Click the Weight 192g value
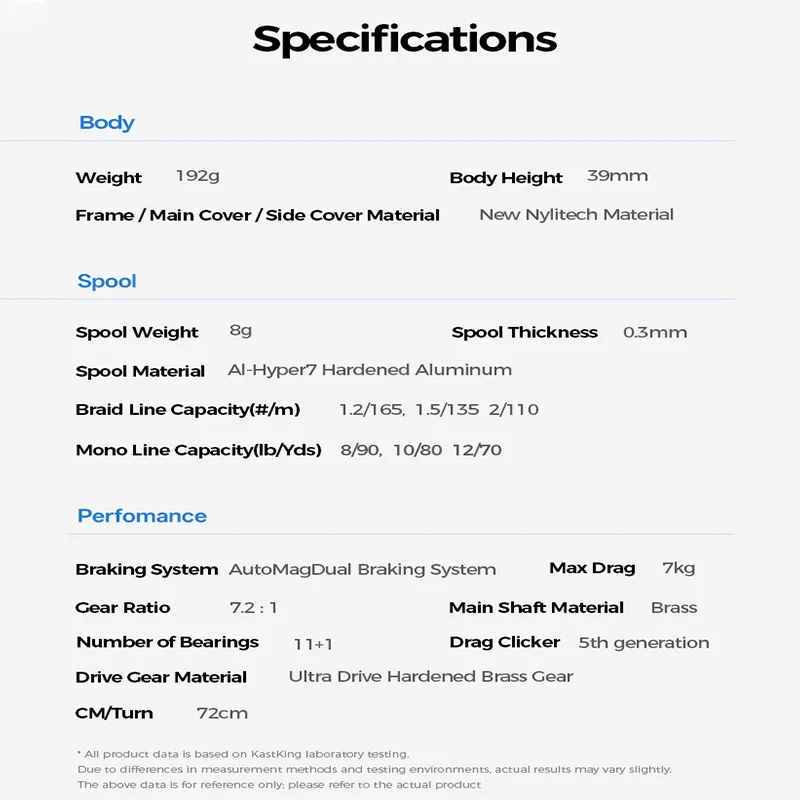 pyautogui.click(x=197, y=176)
